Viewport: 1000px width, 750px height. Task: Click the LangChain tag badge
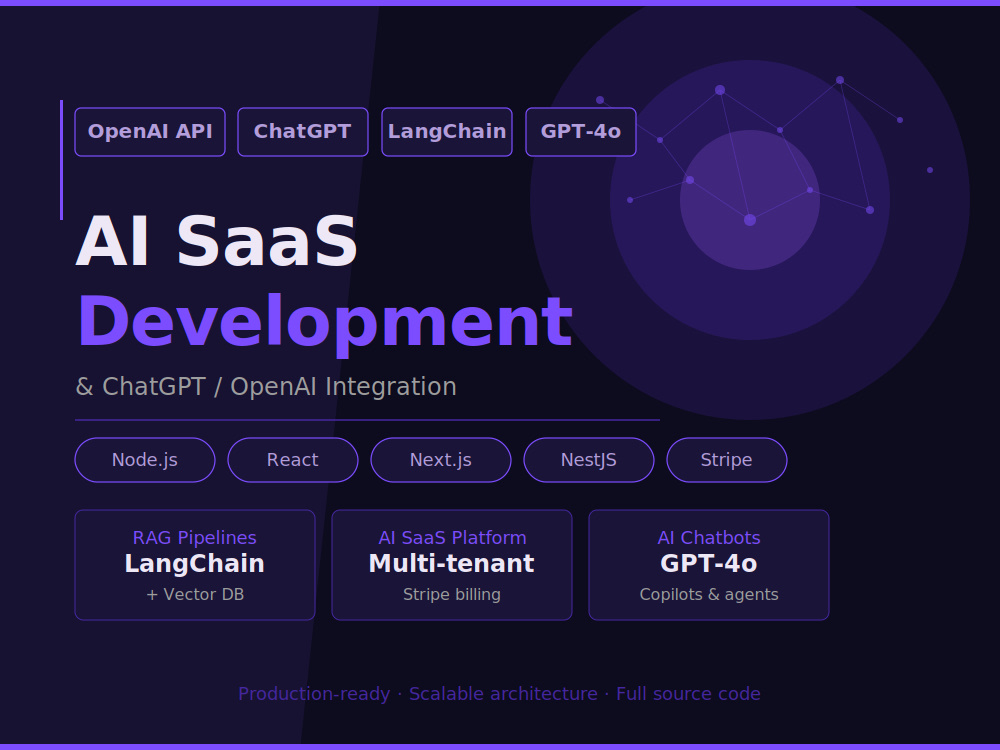click(447, 132)
